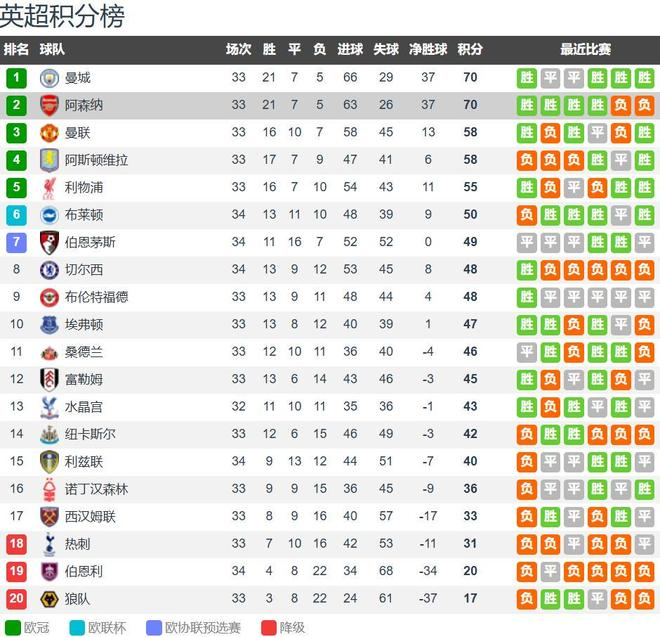660x637 pixels.
Task: Click the Aston Villa crest icon
Action: coord(49,160)
